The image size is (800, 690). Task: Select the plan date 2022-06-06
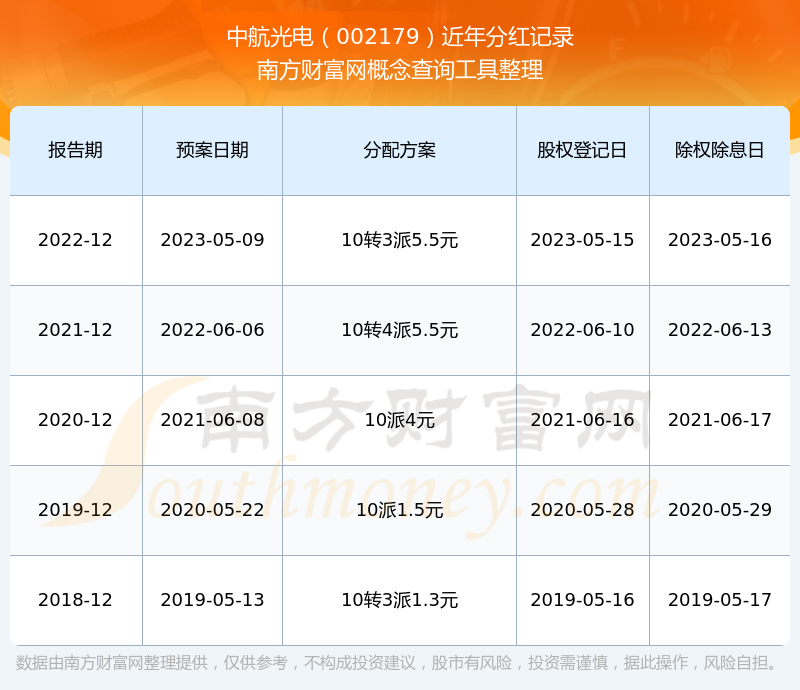pos(212,330)
